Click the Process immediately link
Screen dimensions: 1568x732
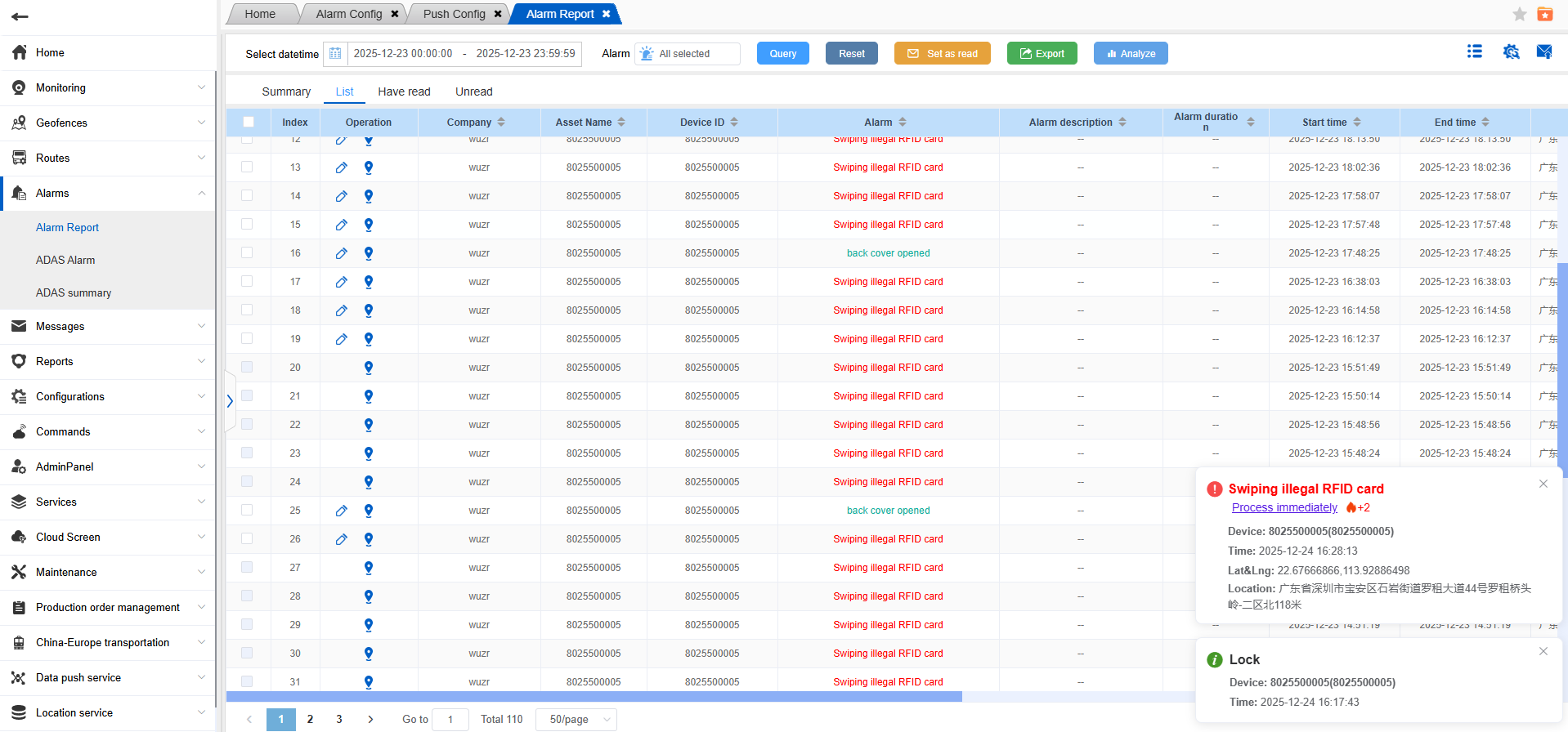click(1284, 507)
